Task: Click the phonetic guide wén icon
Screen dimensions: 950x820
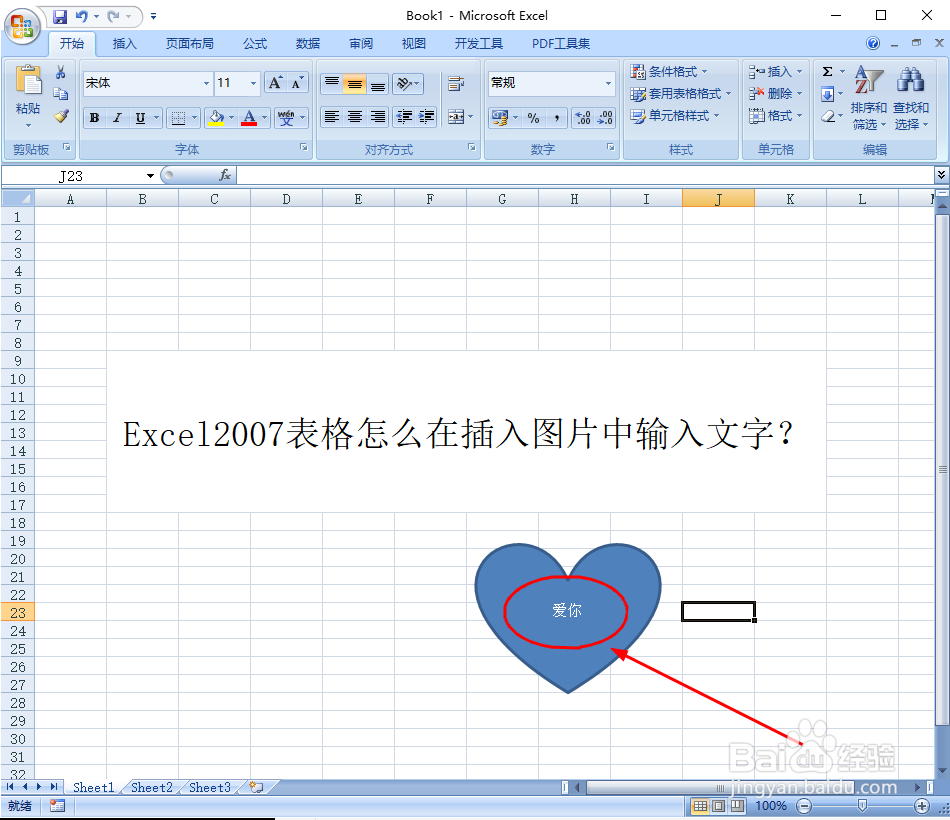Action: coord(286,118)
